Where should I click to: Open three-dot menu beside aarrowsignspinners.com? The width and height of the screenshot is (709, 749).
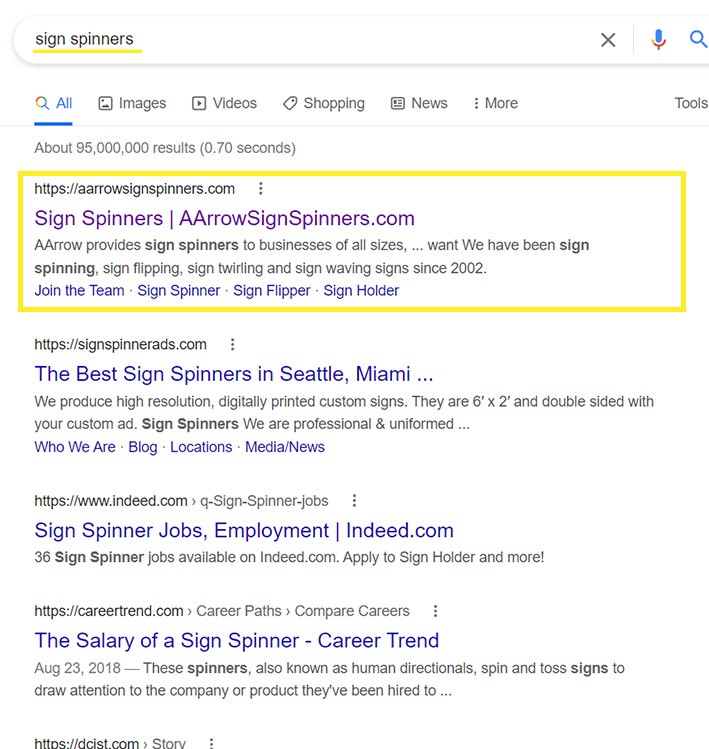pos(261,188)
